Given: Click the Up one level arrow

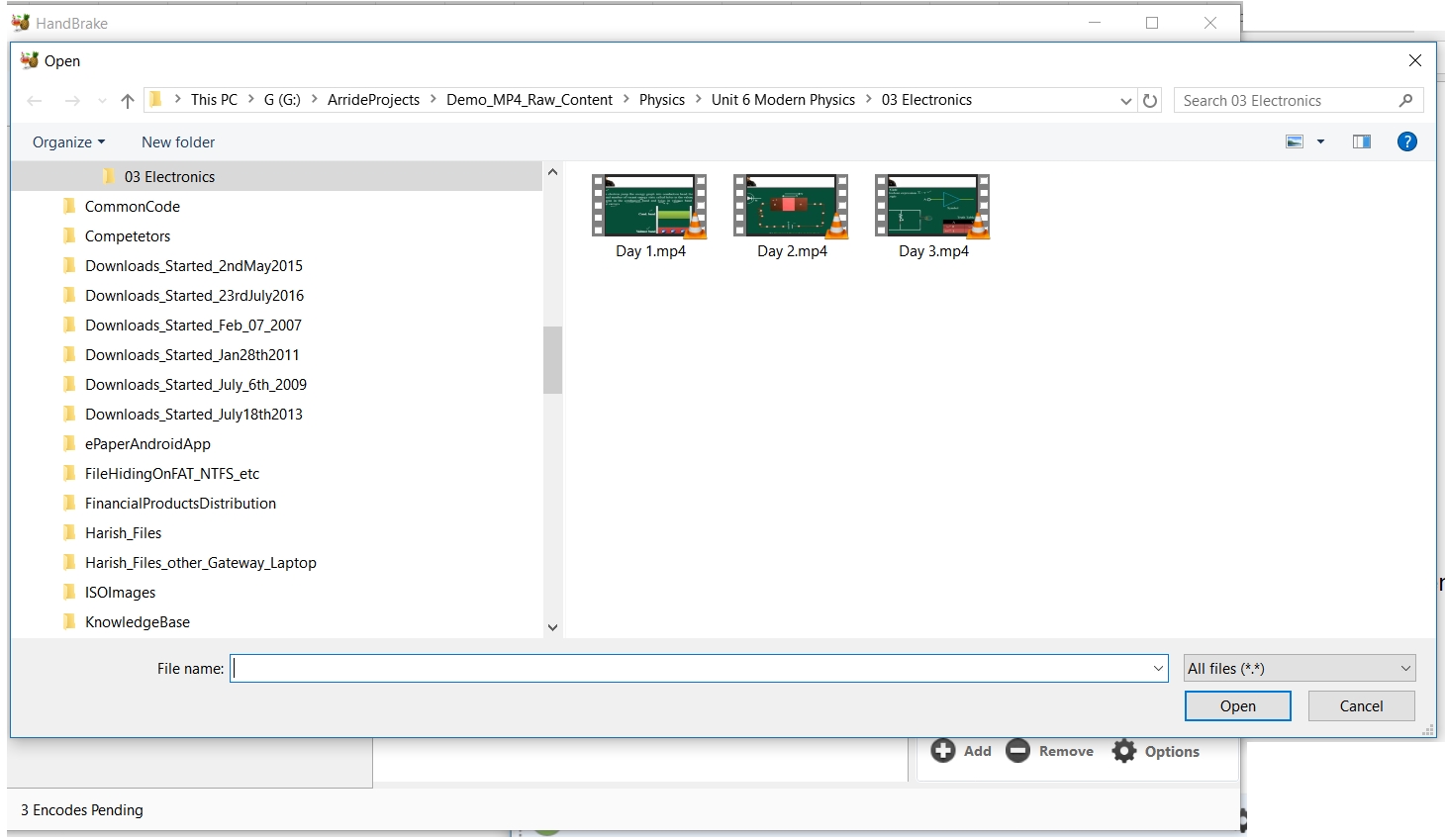Looking at the screenshot, I should (x=128, y=101).
